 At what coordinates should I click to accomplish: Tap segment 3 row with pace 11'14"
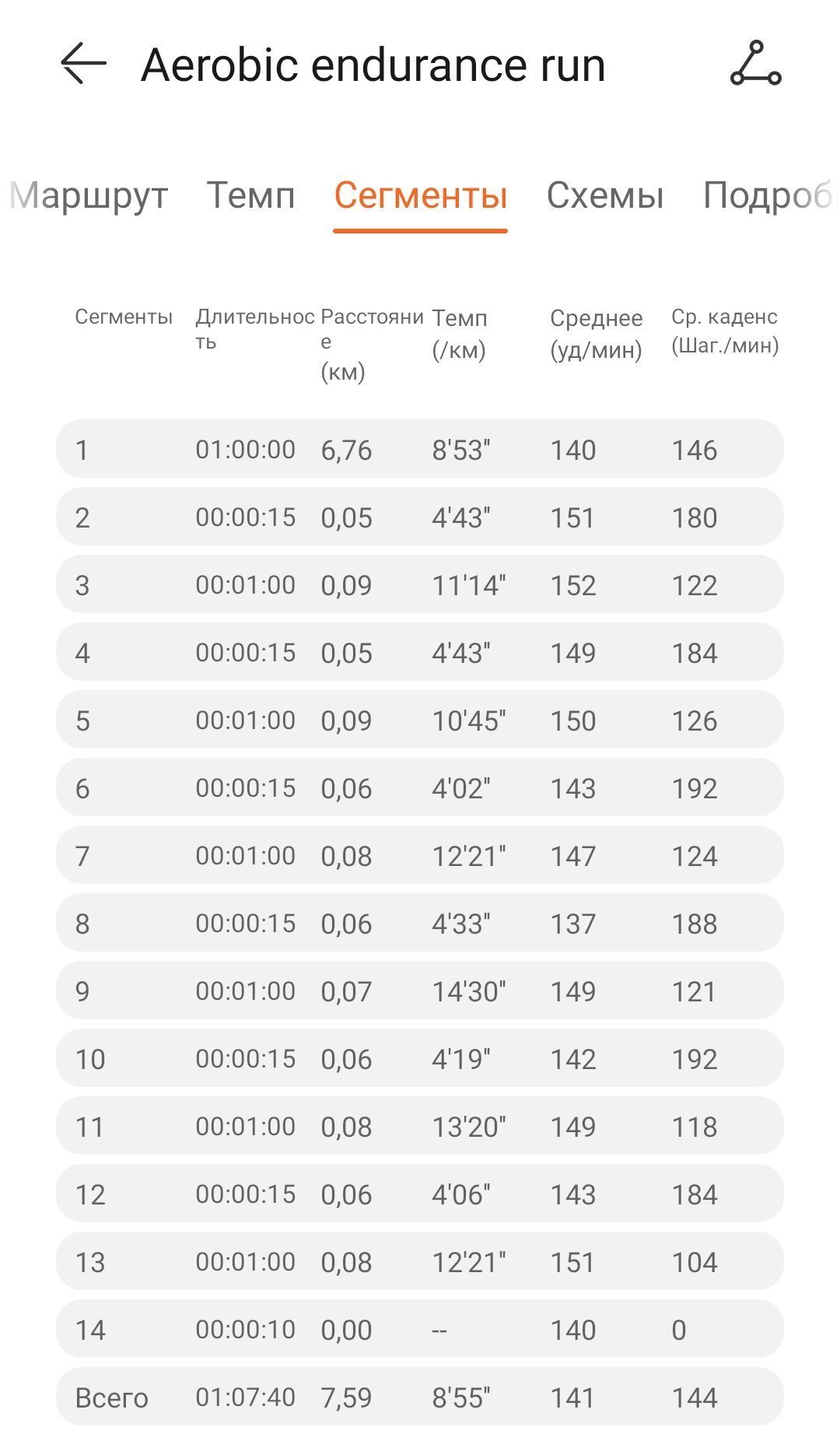tap(420, 584)
